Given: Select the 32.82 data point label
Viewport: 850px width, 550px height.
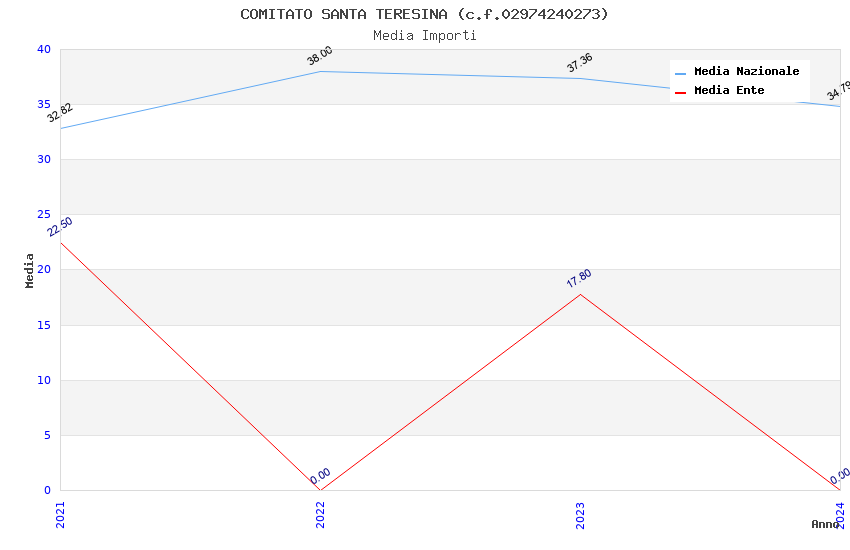Looking at the screenshot, I should (x=60, y=113).
